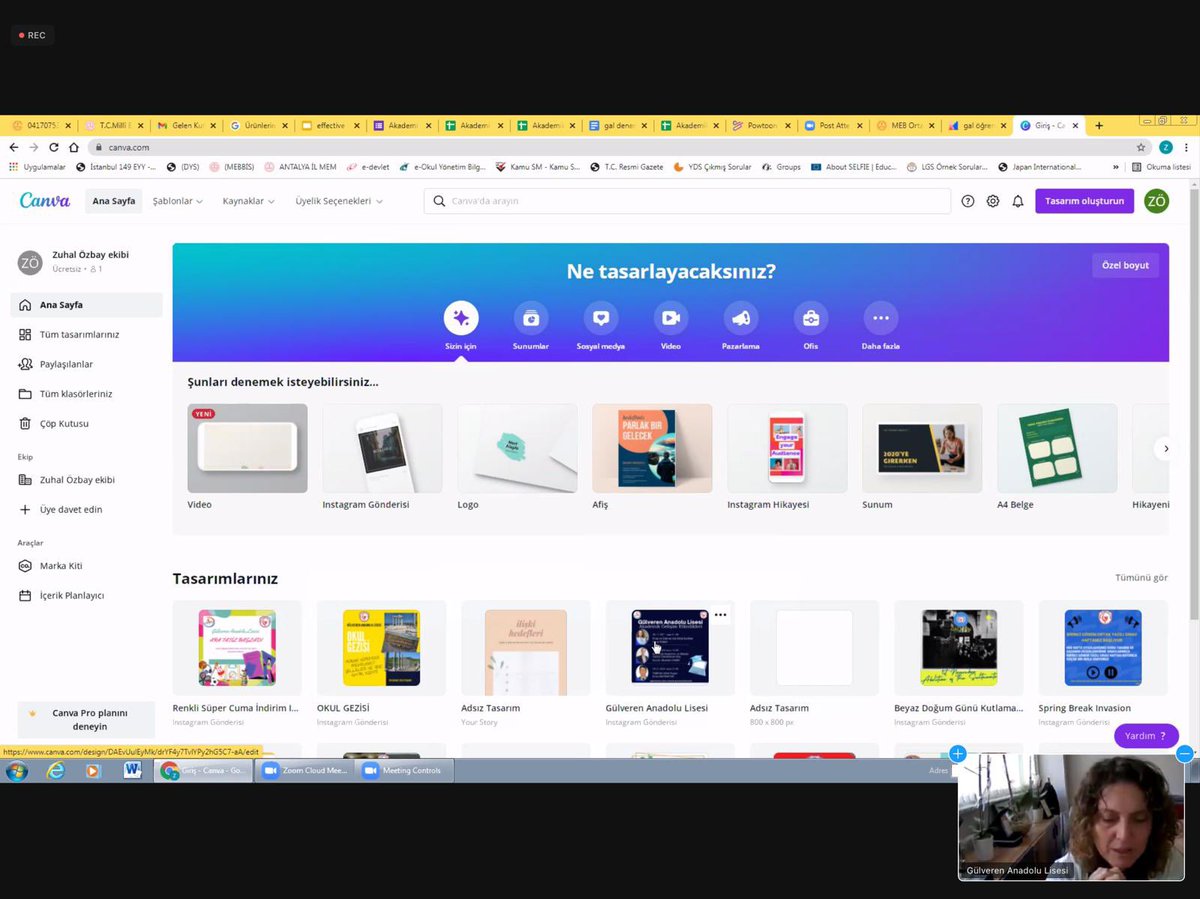This screenshot has width=1200, height=899.
Task: Show Daha fazla design categories
Action: click(881, 318)
